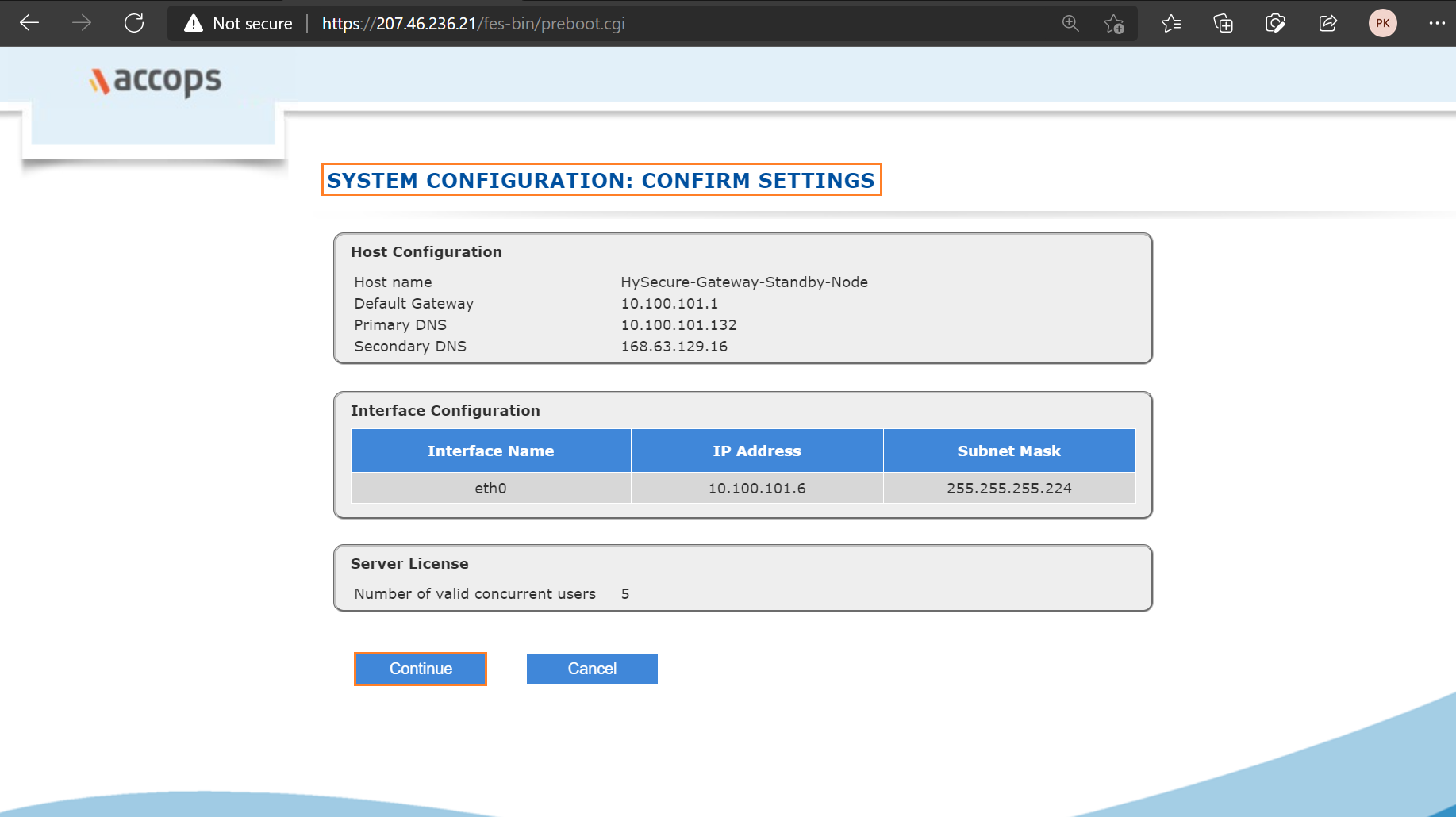The width and height of the screenshot is (1456, 817).
Task: Click the concurrent users value 5
Action: [x=625, y=593]
